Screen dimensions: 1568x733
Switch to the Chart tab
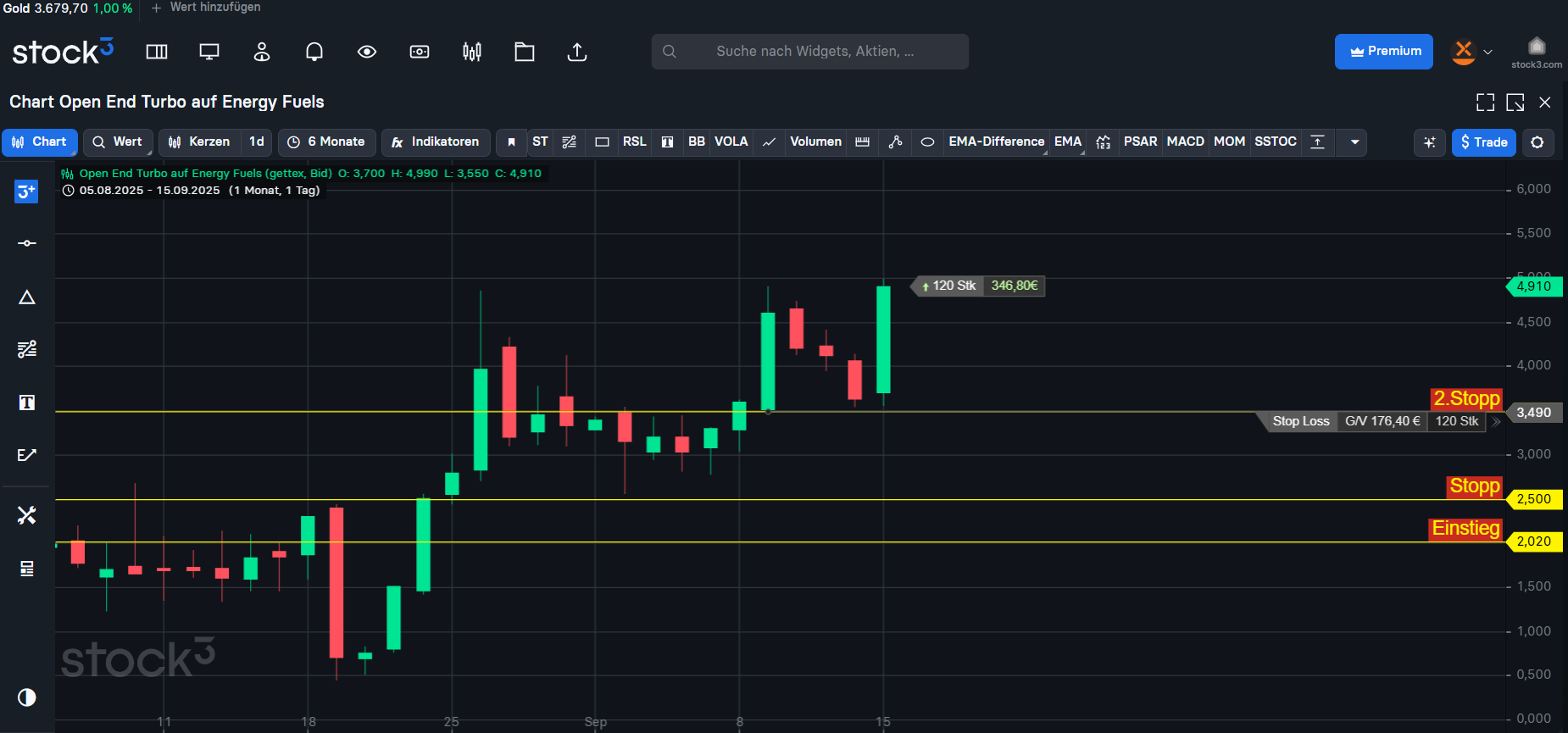[40, 142]
